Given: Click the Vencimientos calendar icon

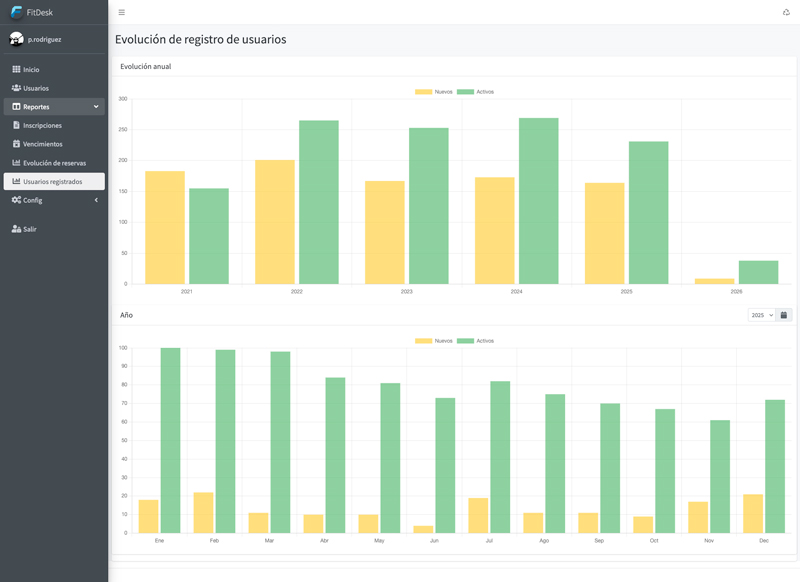Looking at the screenshot, I should pyautogui.click(x=16, y=144).
